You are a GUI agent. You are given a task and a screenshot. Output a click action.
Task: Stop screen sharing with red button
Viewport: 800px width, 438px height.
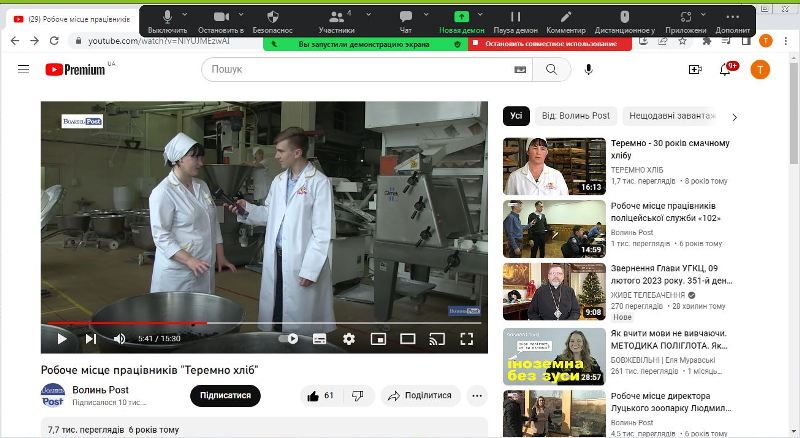(551, 44)
